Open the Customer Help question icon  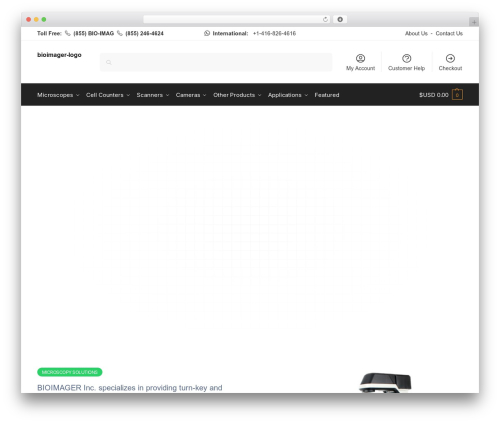pos(406,58)
